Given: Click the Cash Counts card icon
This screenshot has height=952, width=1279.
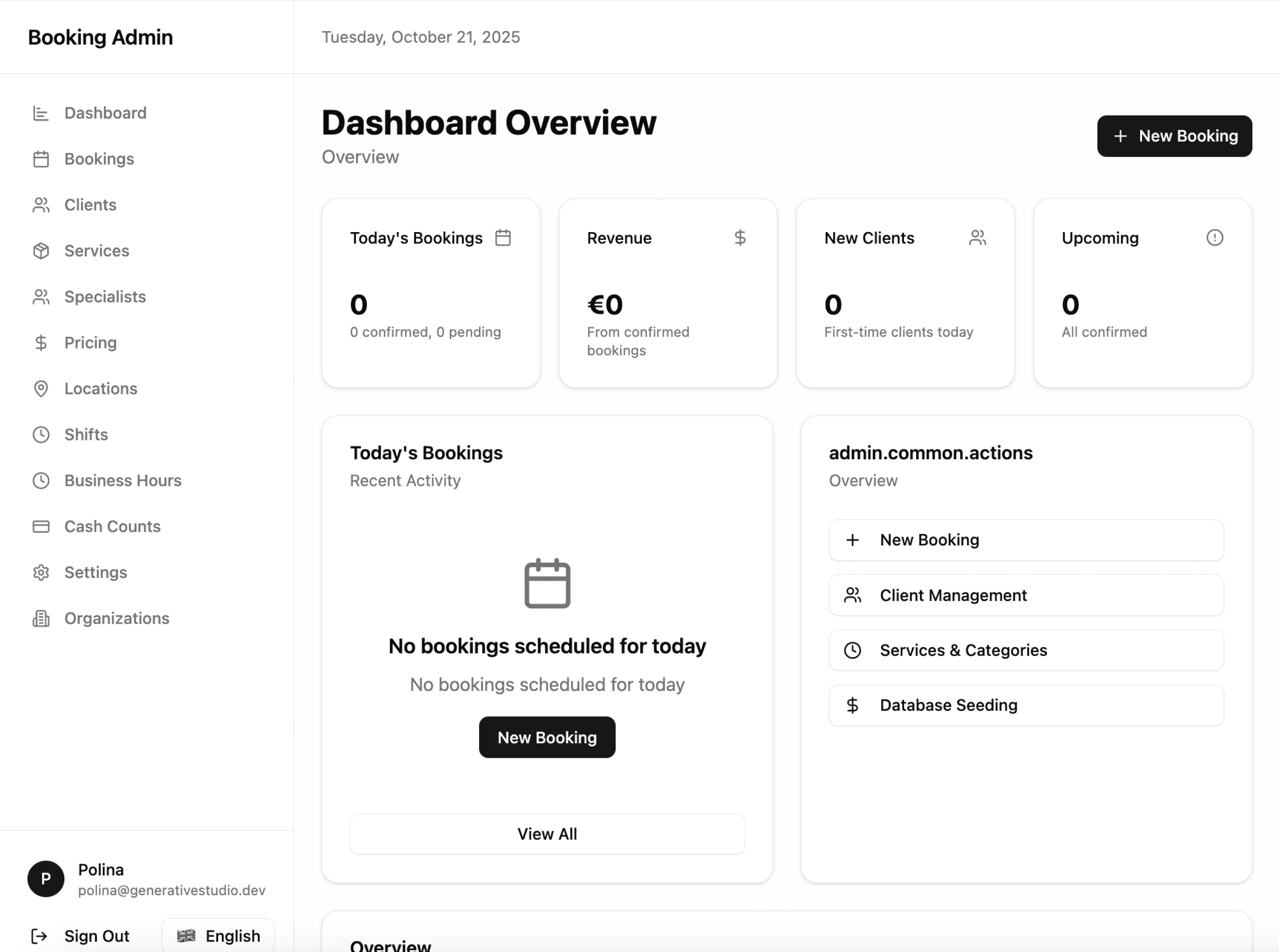Looking at the screenshot, I should (41, 527).
